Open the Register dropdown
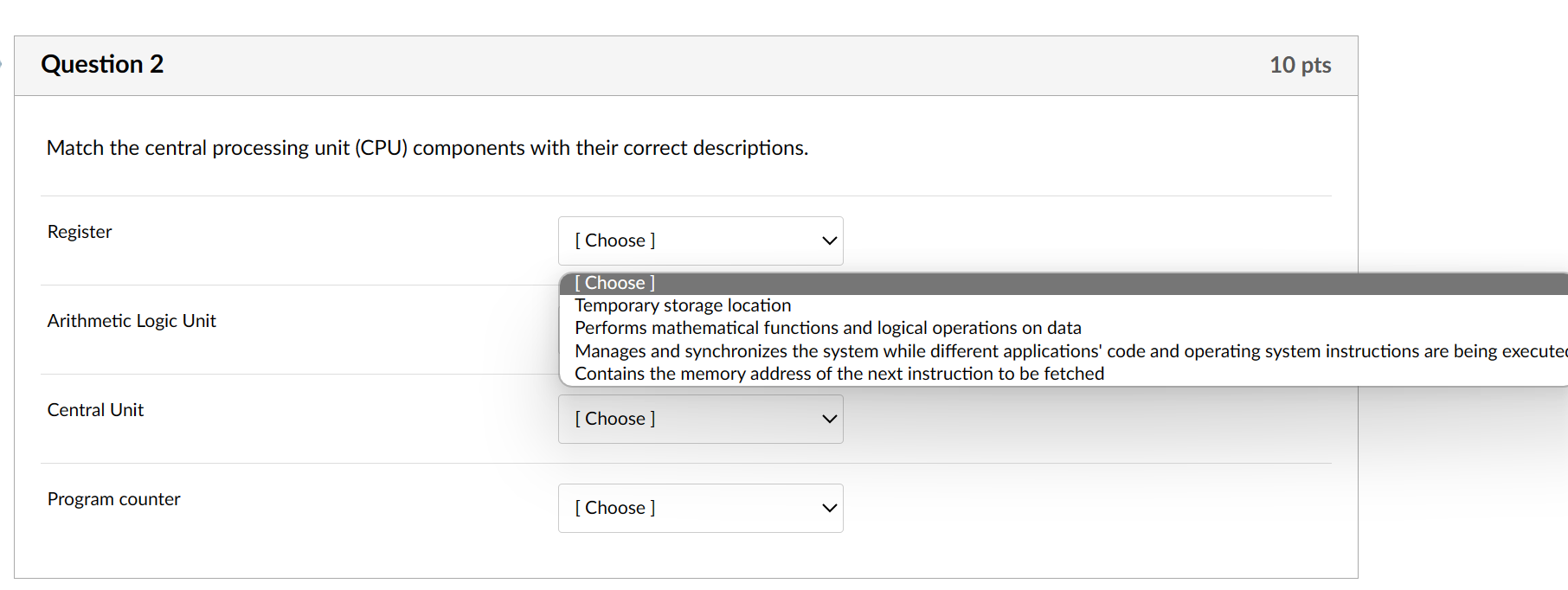The image size is (1568, 590). tap(699, 240)
